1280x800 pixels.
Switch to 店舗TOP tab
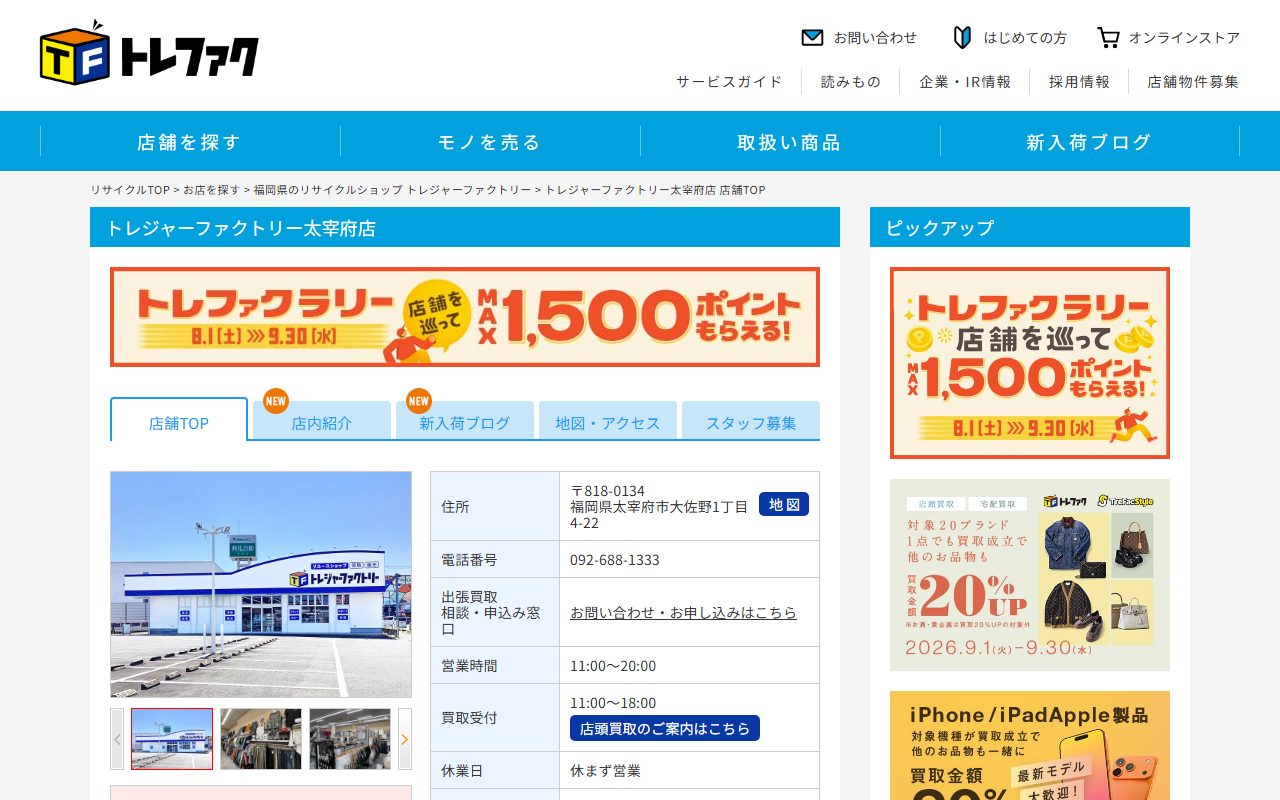pyautogui.click(x=179, y=422)
